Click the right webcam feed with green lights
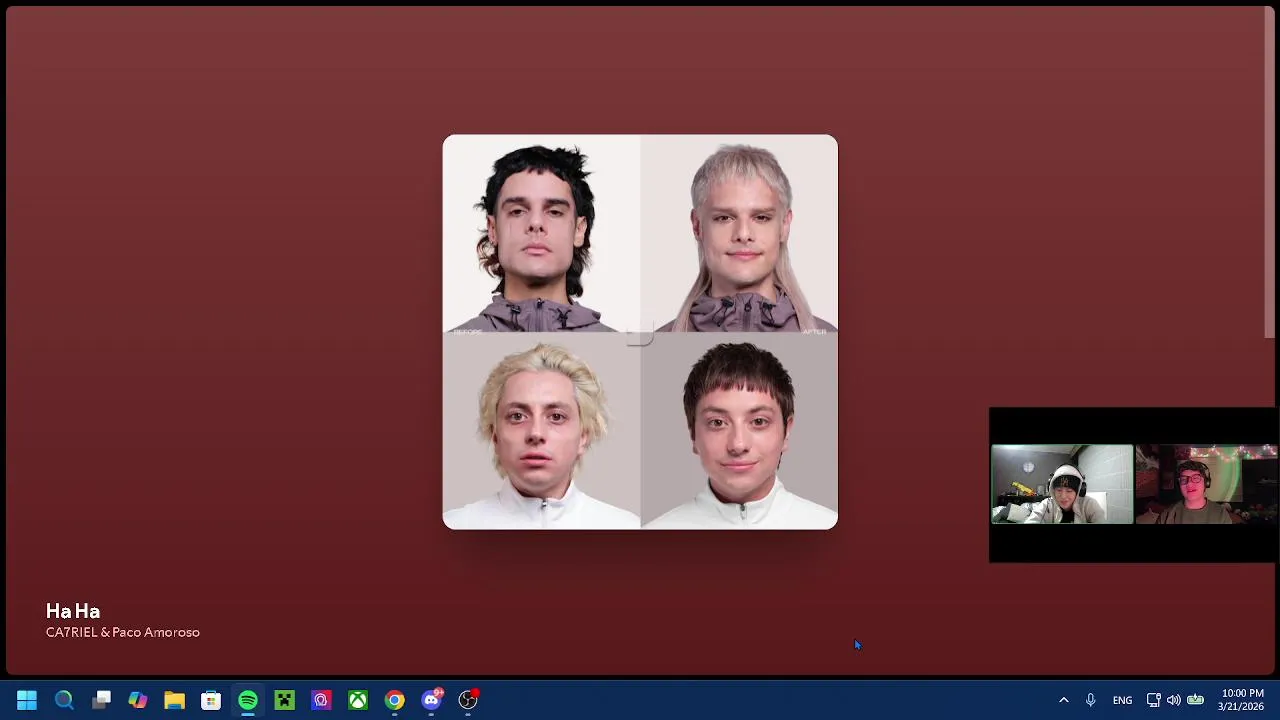Image resolution: width=1280 pixels, height=720 pixels. pyautogui.click(x=1207, y=485)
